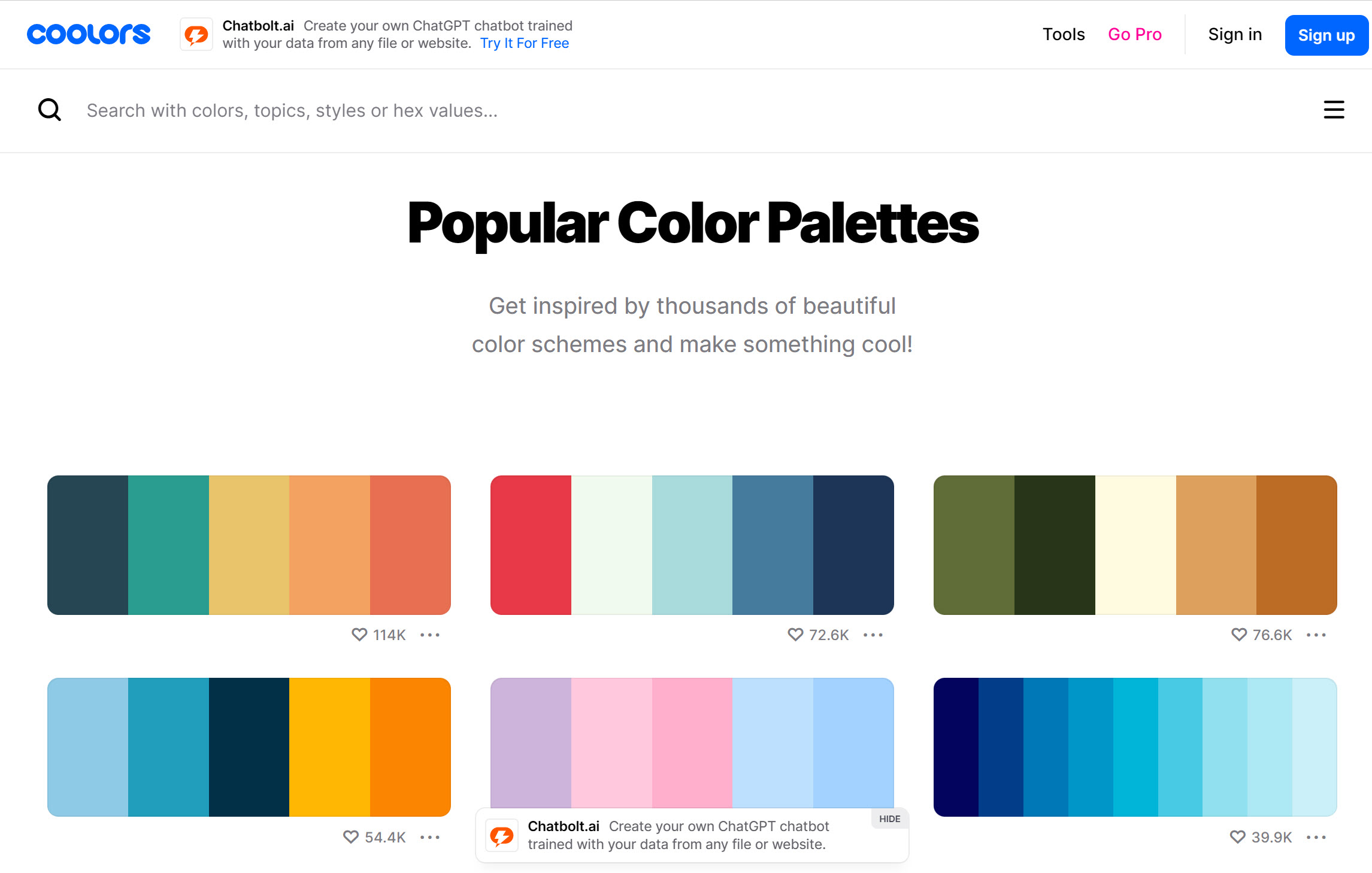
Task: Go to the Go Pro page
Action: pos(1135,34)
